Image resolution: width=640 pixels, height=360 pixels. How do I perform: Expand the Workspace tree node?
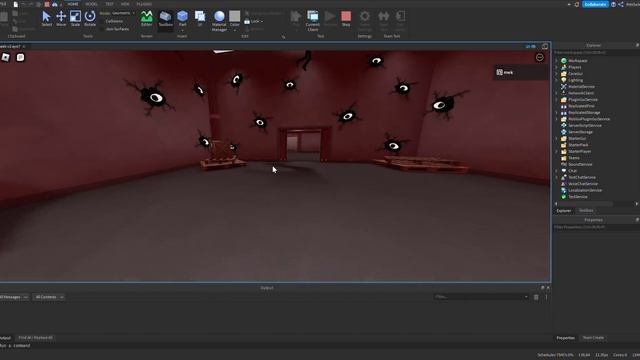tap(557, 60)
